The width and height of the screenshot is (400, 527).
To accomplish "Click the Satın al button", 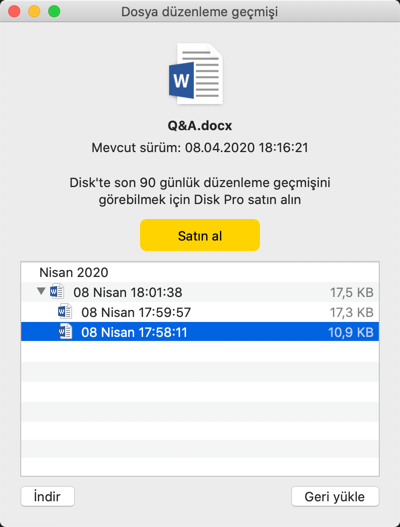I will click(200, 235).
